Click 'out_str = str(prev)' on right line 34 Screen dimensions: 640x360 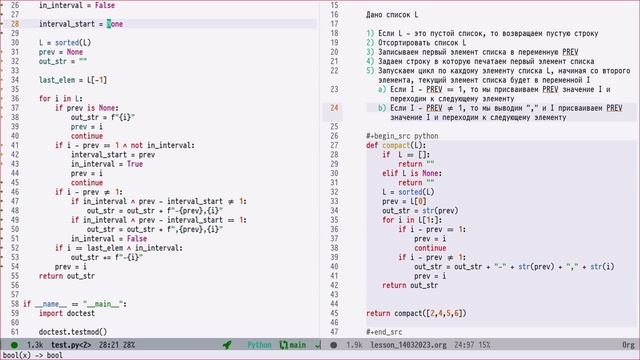pyautogui.click(x=420, y=211)
